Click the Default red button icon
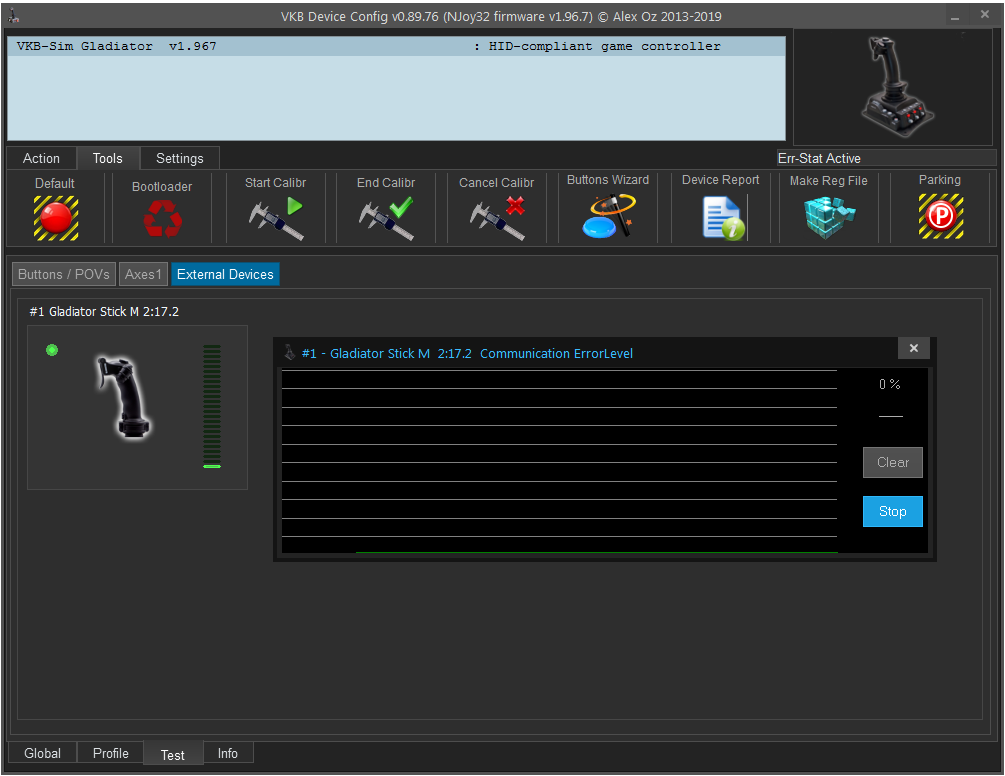The image size is (1005, 776). (55, 217)
